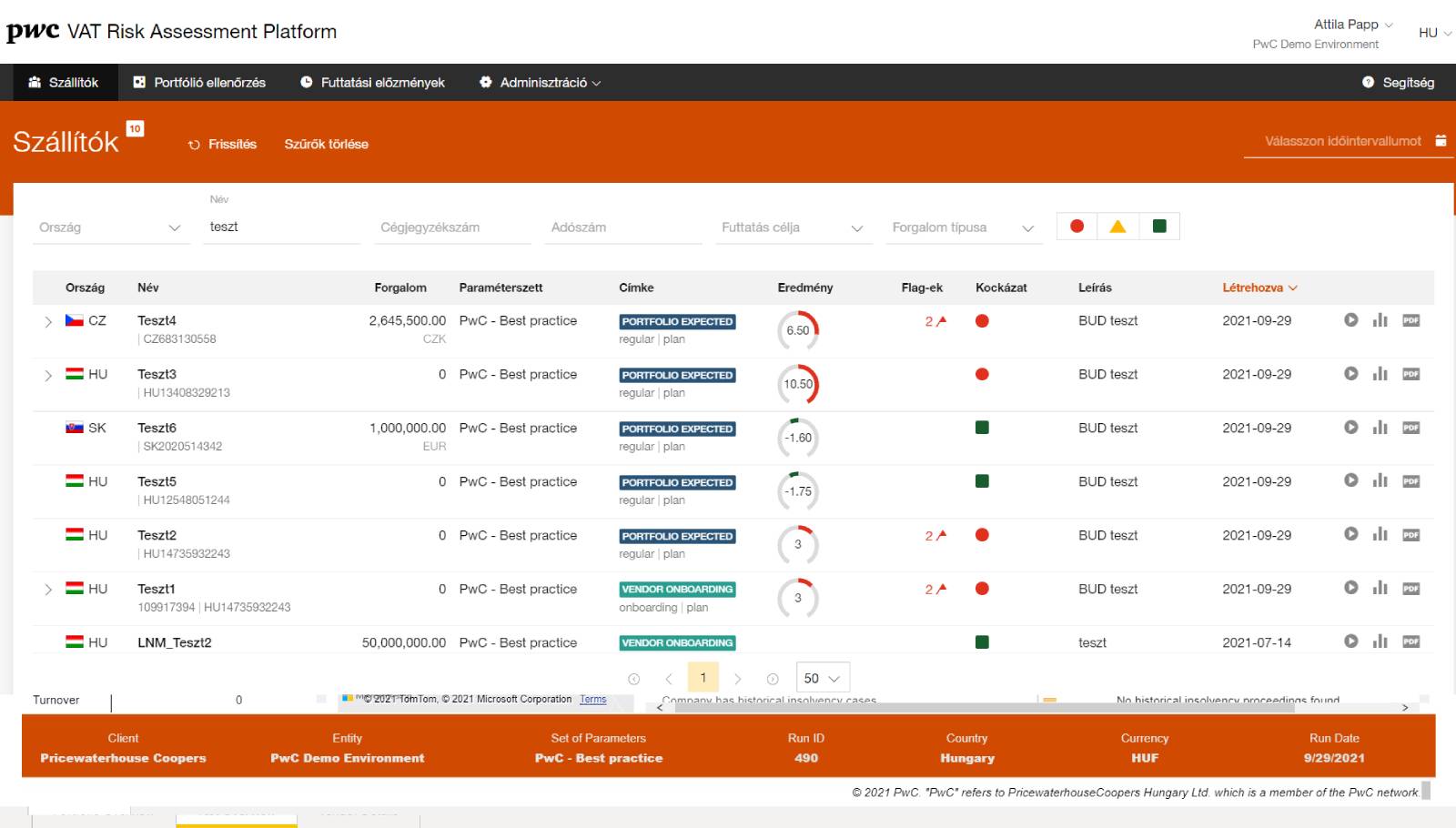
Task: Click the run icon for Teszt4 row
Action: point(1351,320)
